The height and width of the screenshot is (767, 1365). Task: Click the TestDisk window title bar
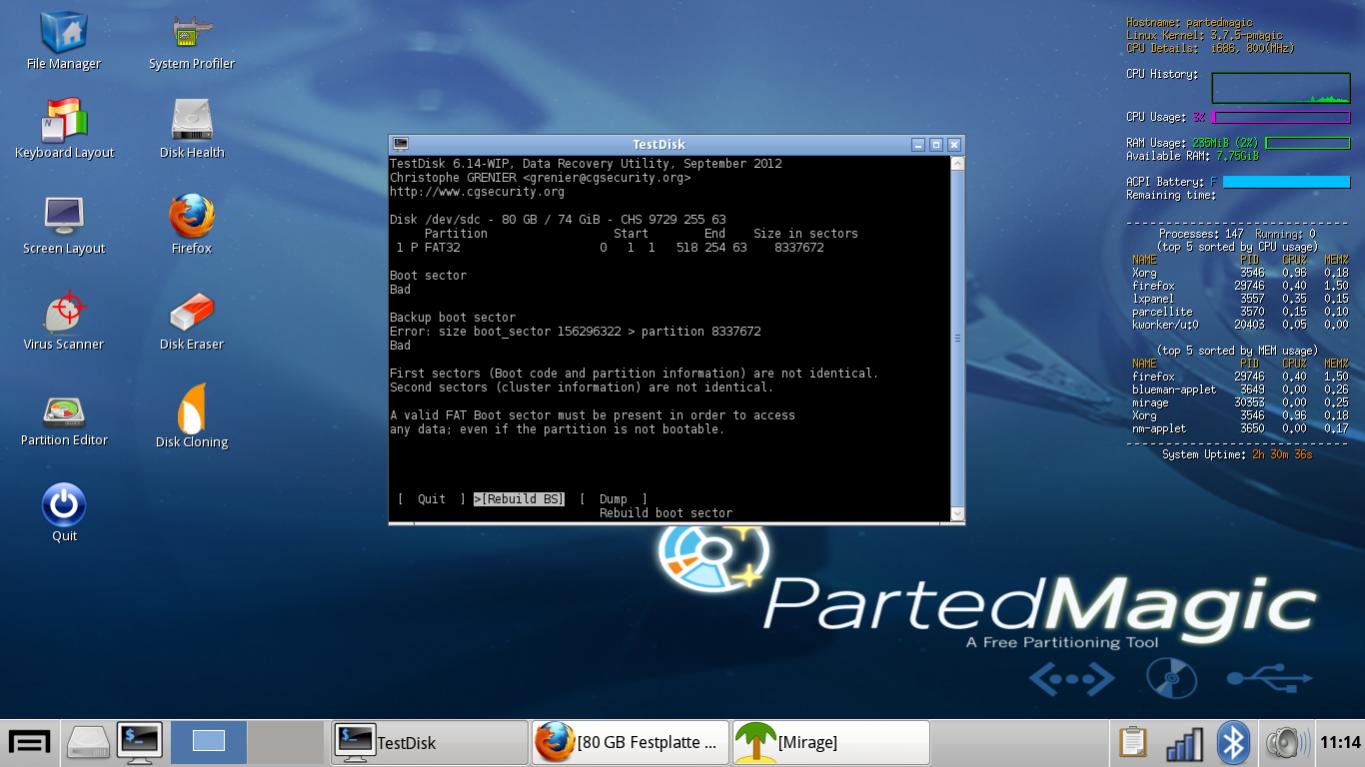pos(659,144)
